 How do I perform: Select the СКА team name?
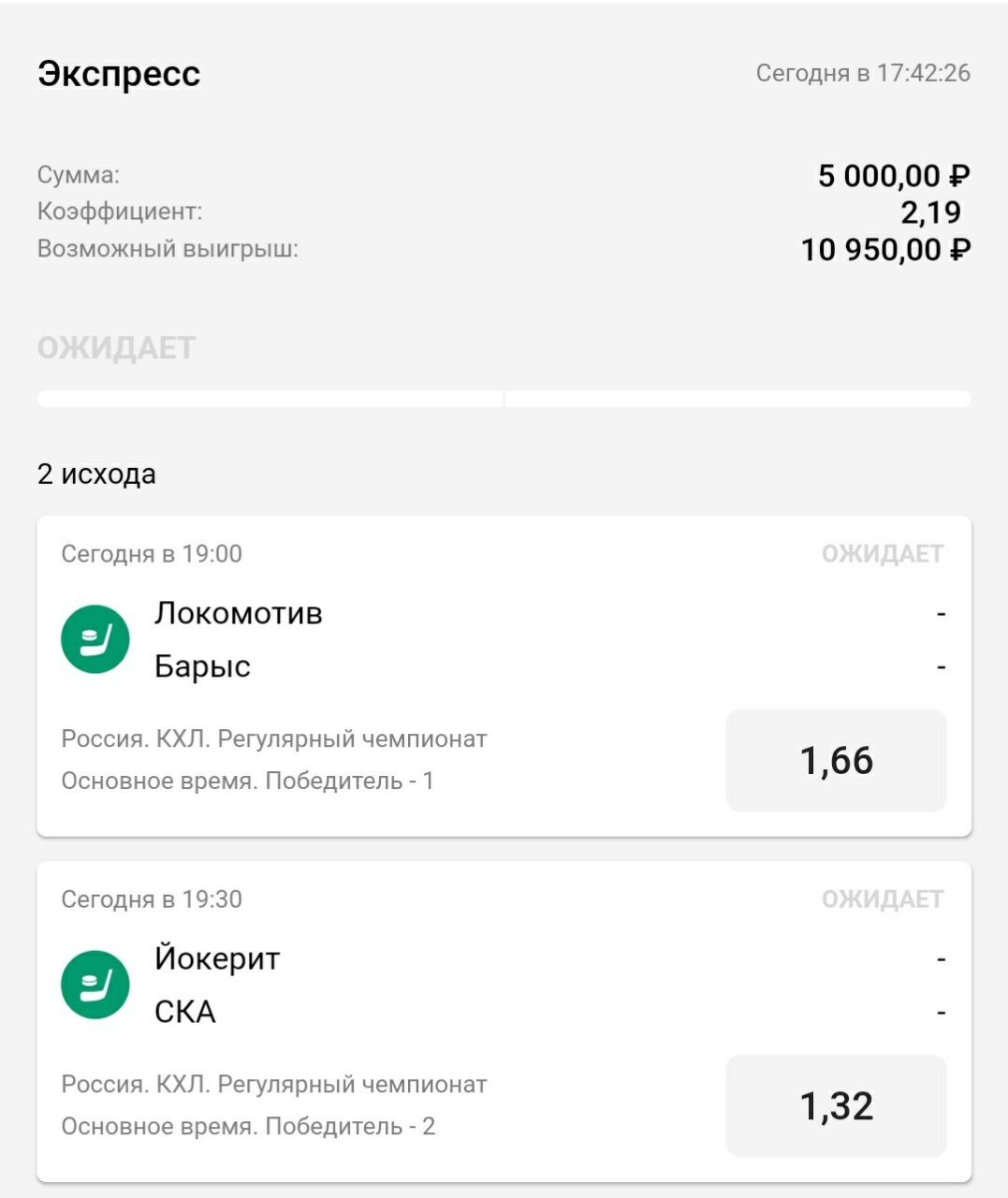point(185,1012)
